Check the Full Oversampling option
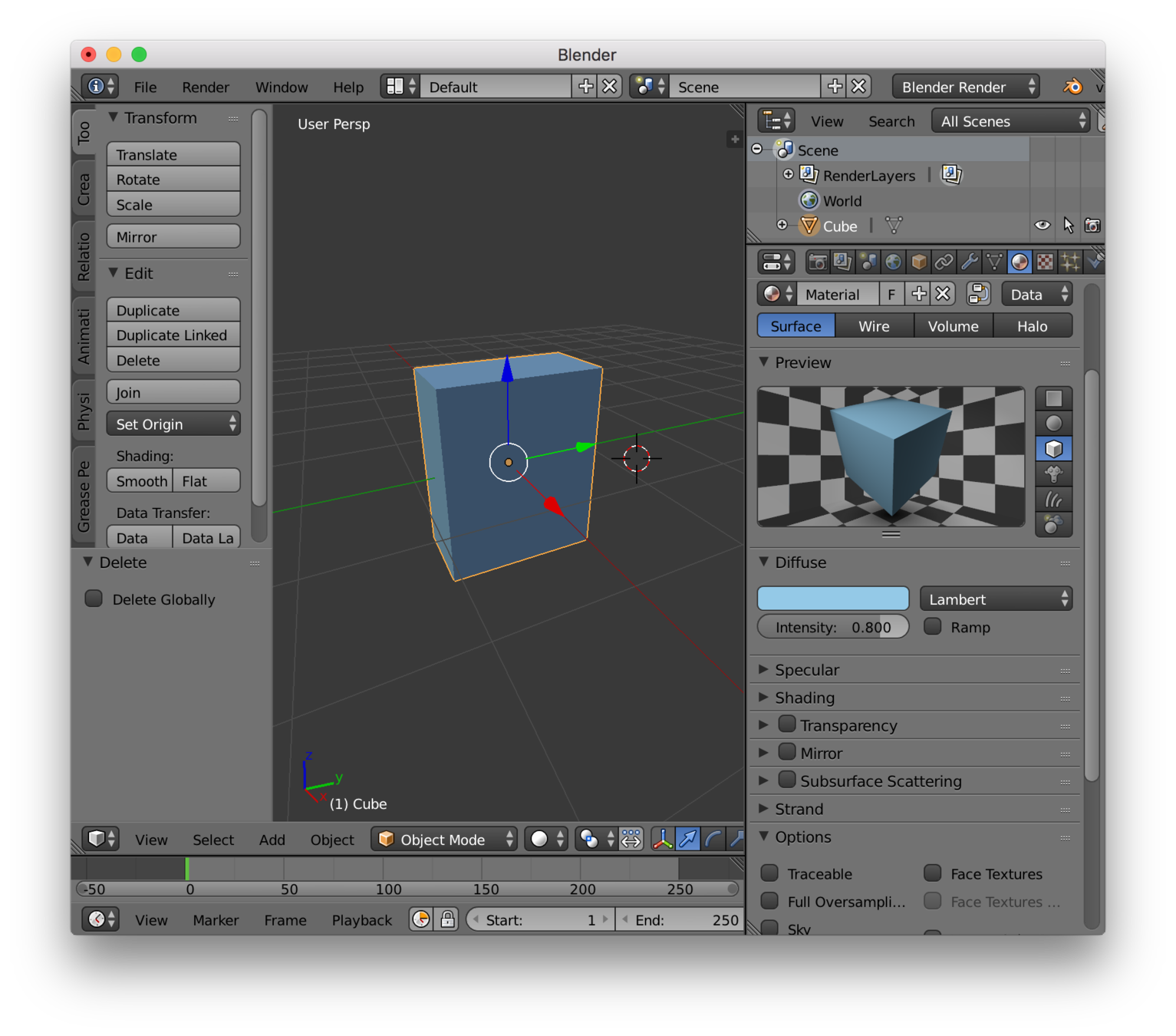 769,901
